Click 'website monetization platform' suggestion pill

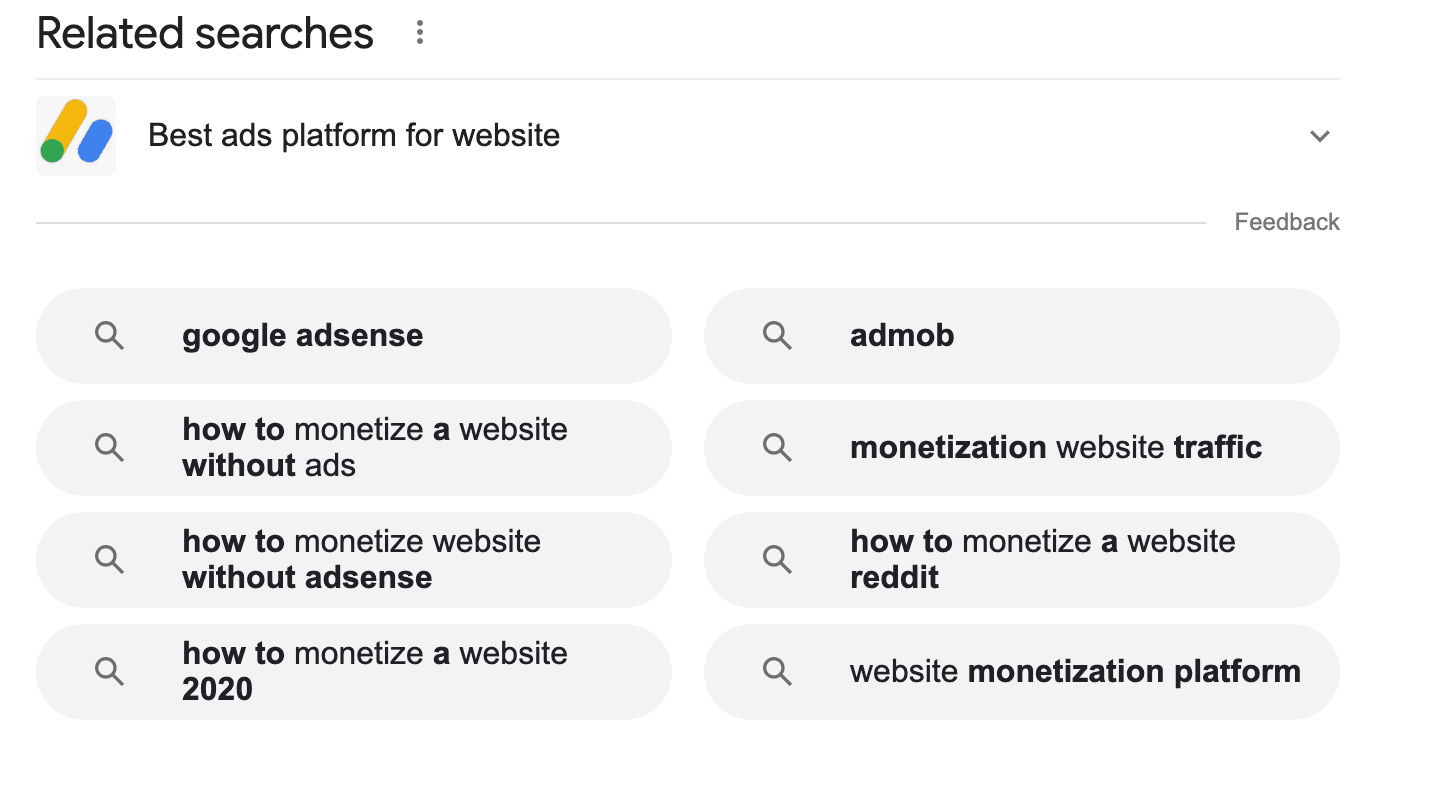(x=1074, y=671)
